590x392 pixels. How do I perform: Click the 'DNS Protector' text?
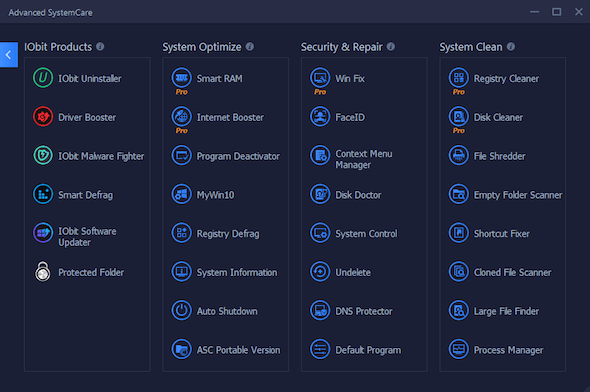(364, 311)
